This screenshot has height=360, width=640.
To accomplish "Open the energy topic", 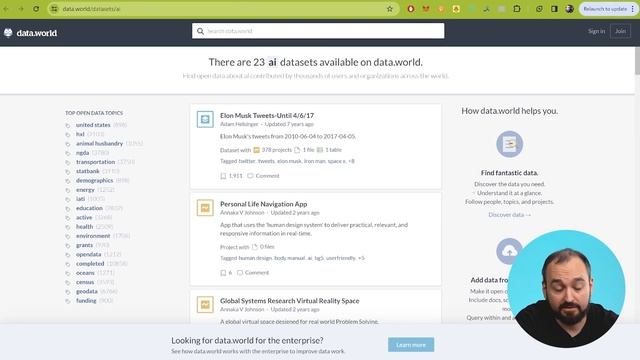I will 85,190.
